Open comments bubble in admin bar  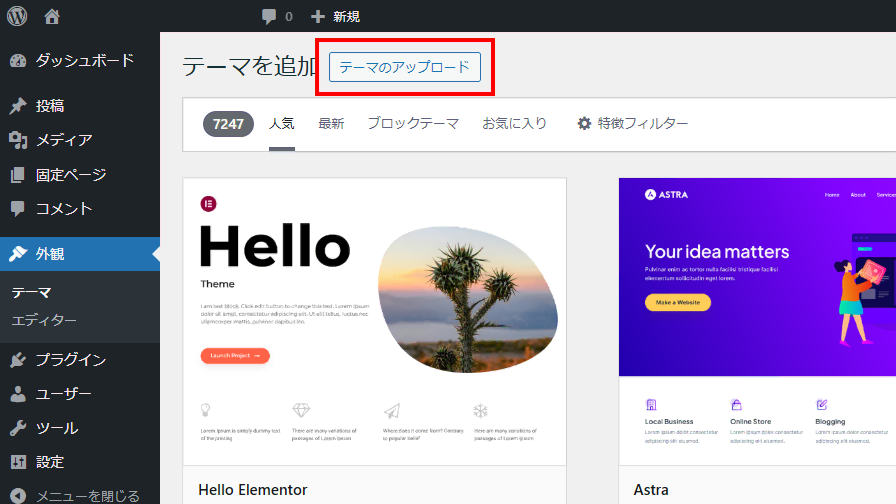tap(269, 17)
